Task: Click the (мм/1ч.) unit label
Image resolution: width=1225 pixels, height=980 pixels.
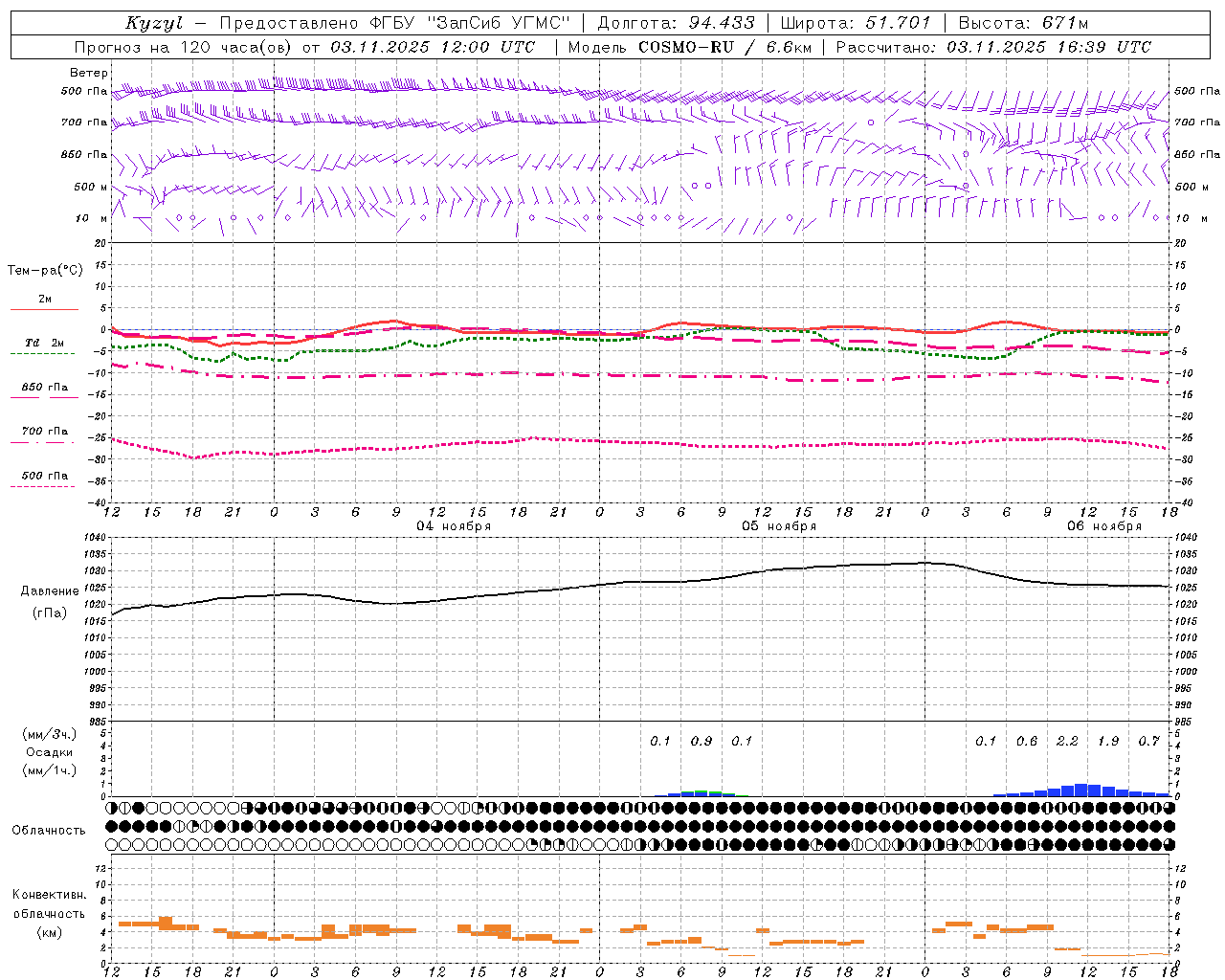Action: 49,770
